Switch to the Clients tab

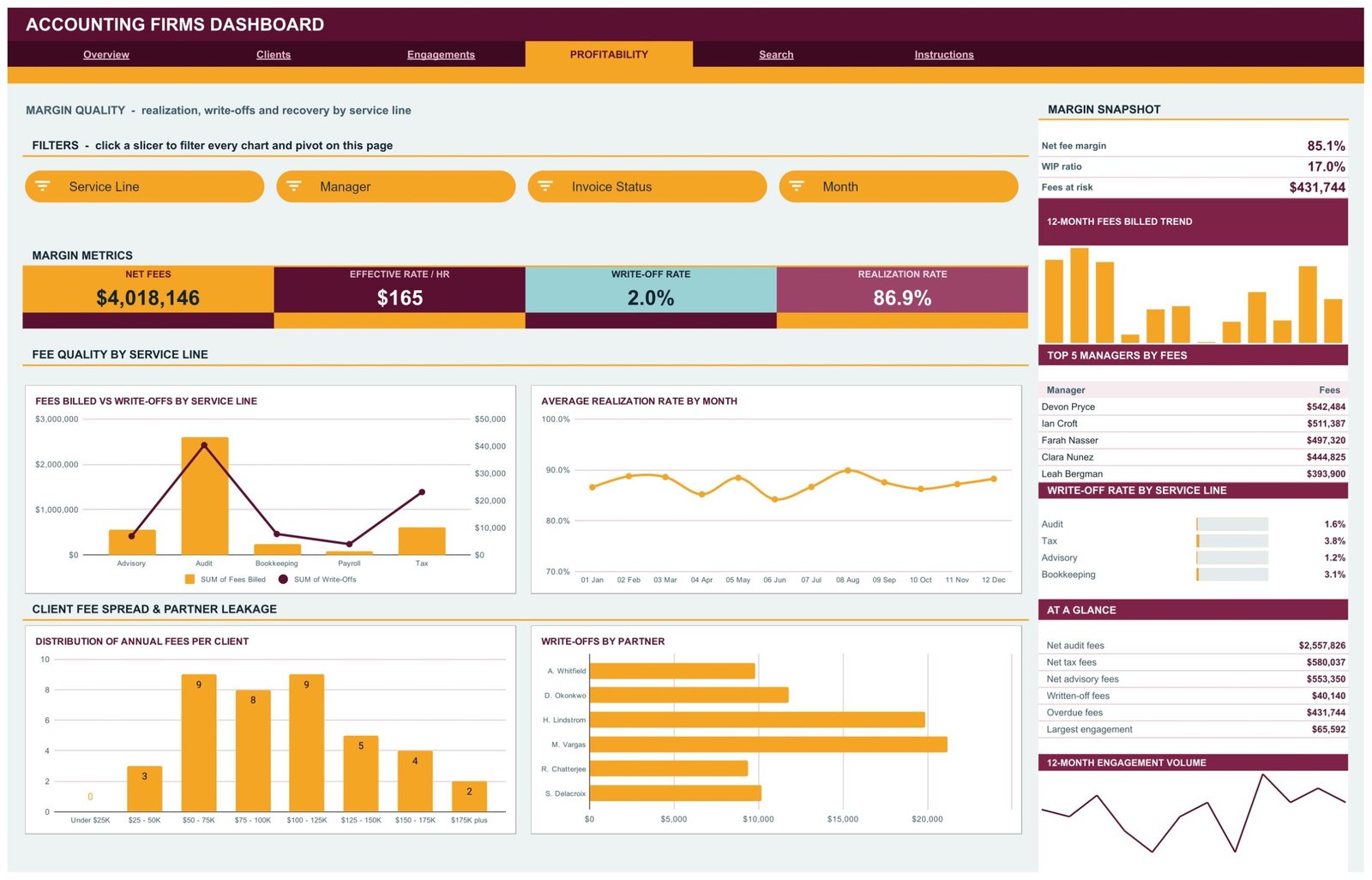pos(274,54)
